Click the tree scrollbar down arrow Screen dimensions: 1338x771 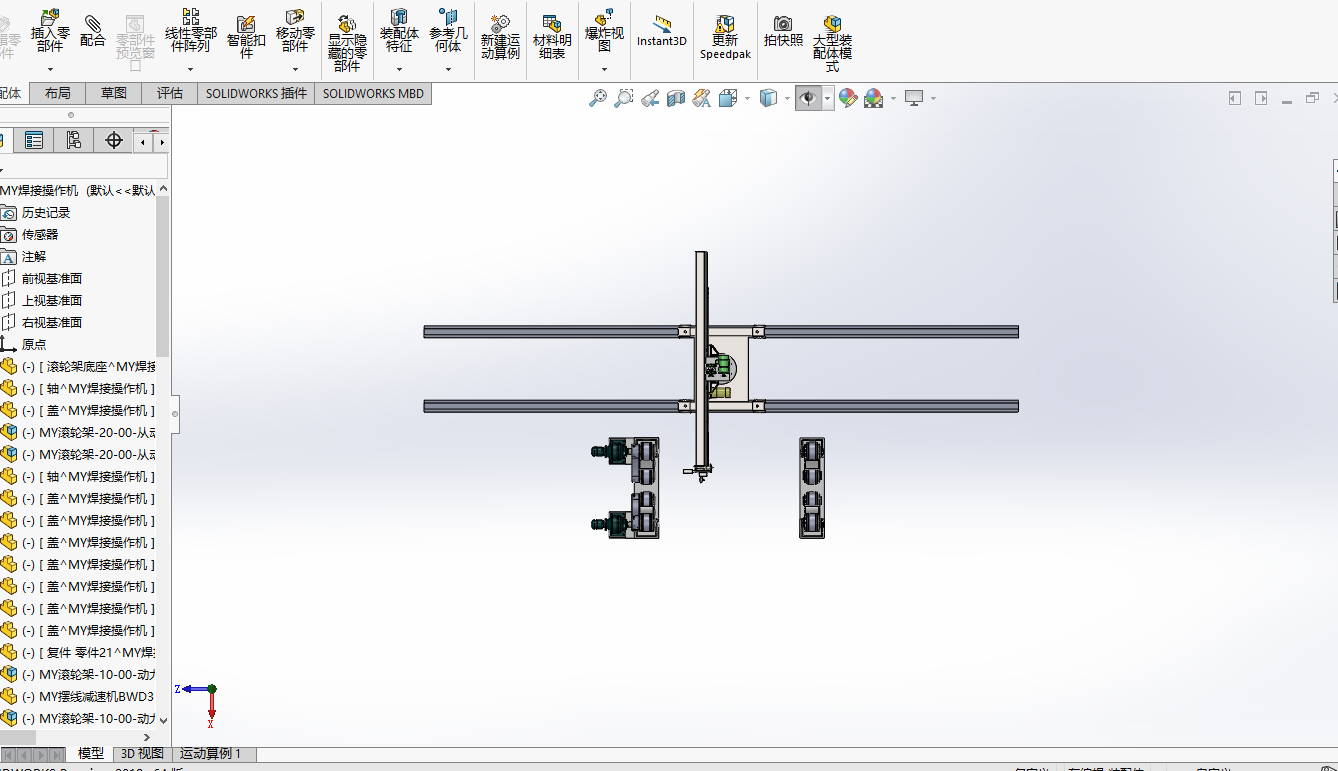pos(164,719)
